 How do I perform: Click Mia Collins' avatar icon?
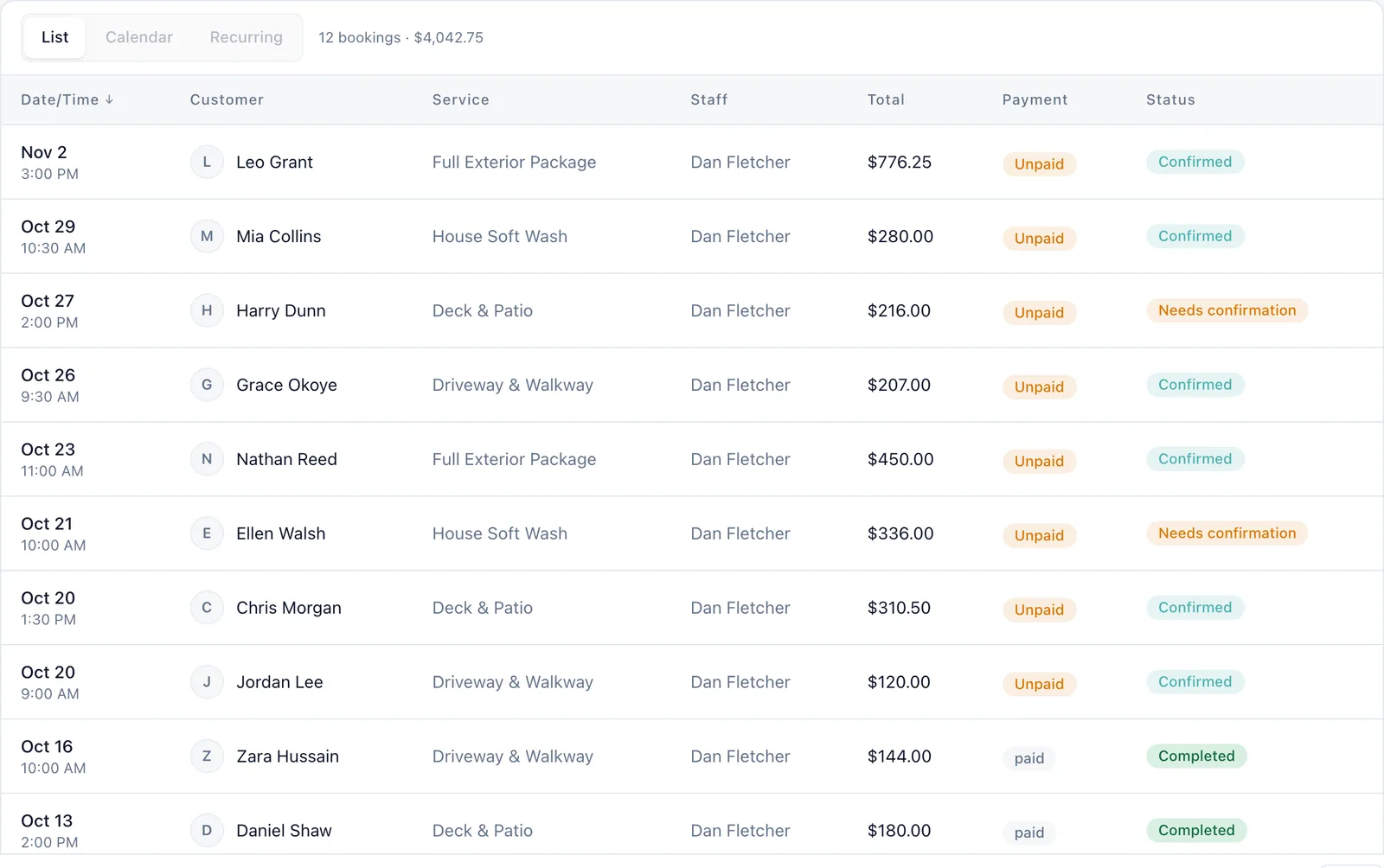(207, 236)
